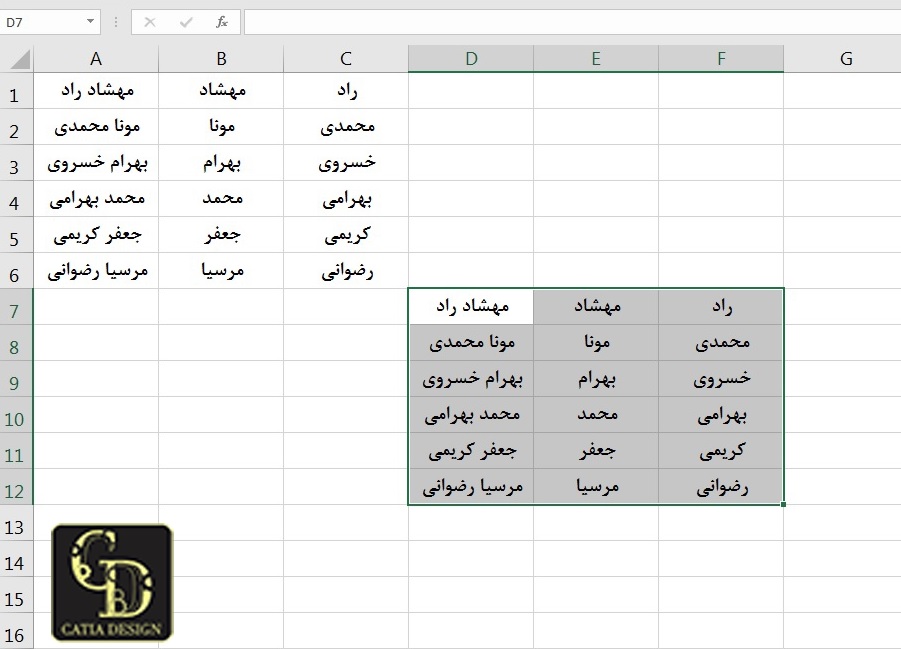Click cell E7 containing مهشاد
Screen dimensions: 901x649
pyautogui.click(x=596, y=307)
